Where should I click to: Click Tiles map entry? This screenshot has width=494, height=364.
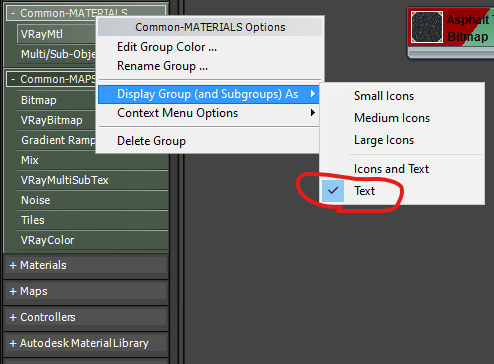(92, 220)
